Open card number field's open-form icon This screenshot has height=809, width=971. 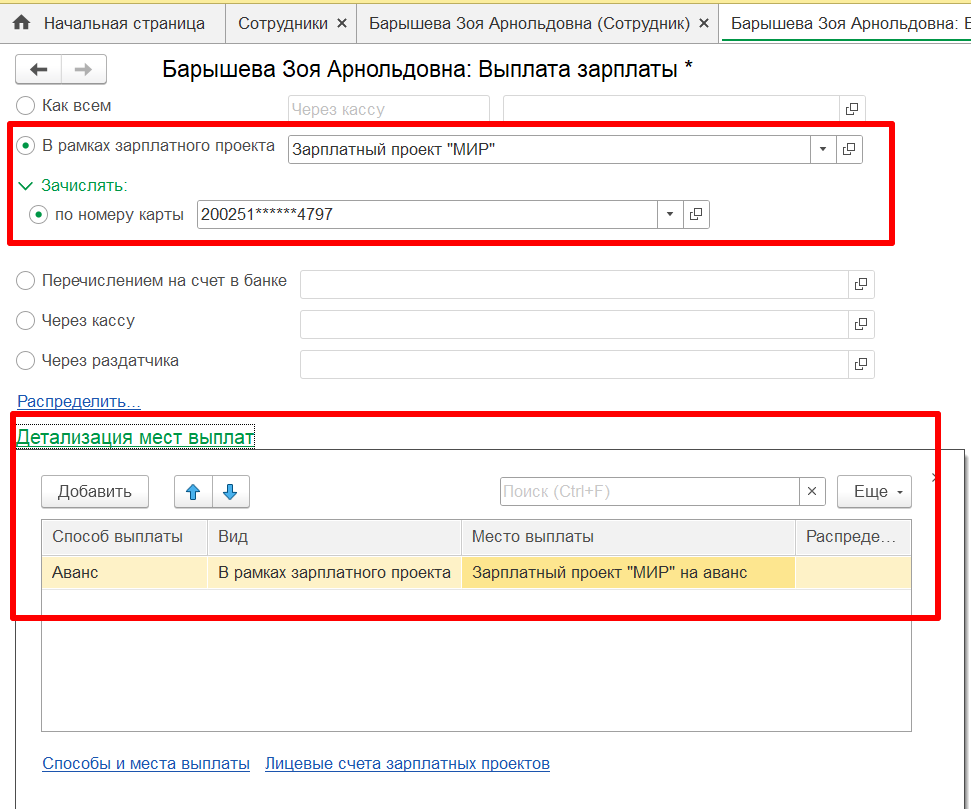tap(696, 214)
